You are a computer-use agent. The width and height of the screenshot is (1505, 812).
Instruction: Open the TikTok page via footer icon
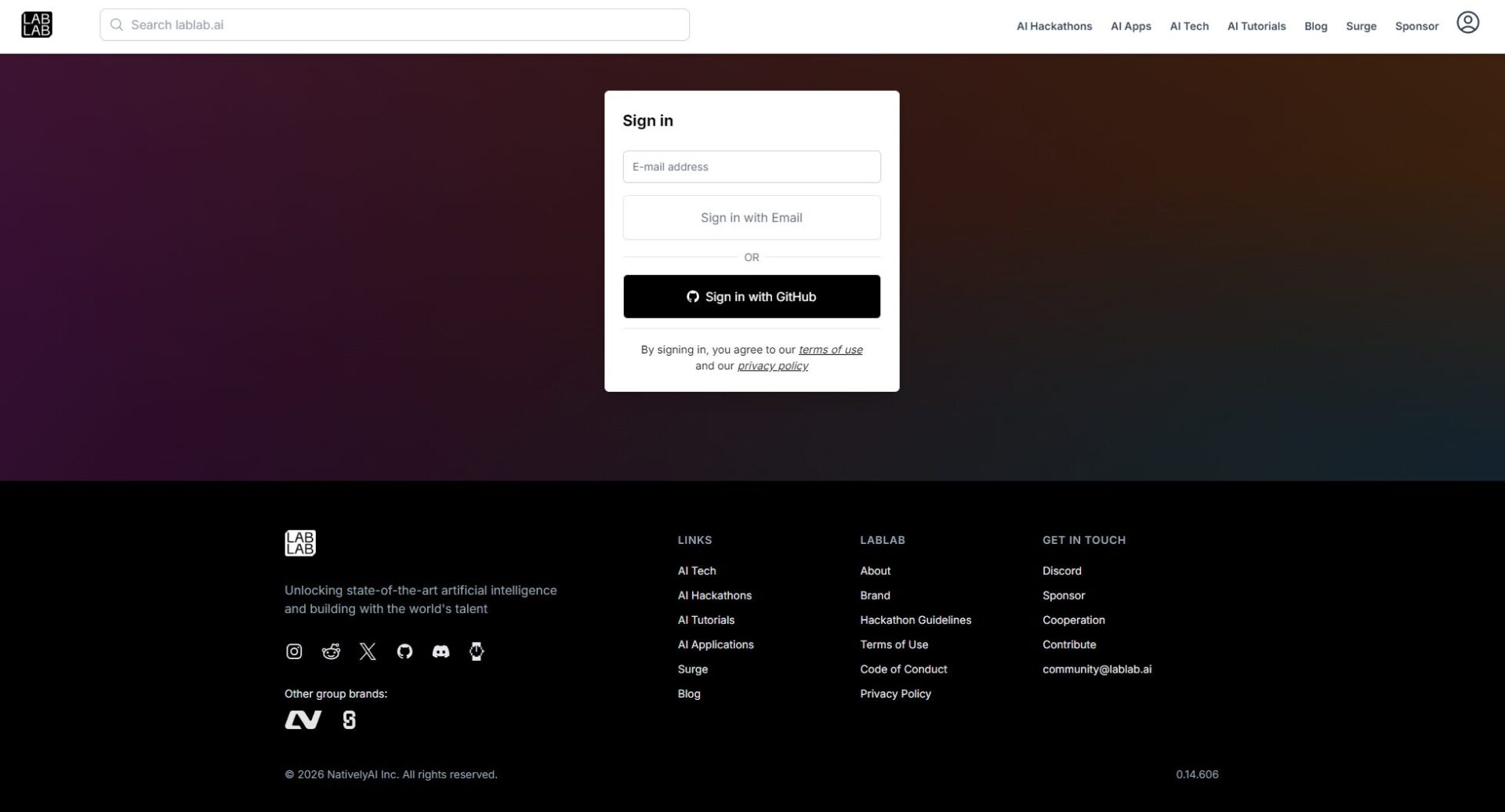(477, 651)
